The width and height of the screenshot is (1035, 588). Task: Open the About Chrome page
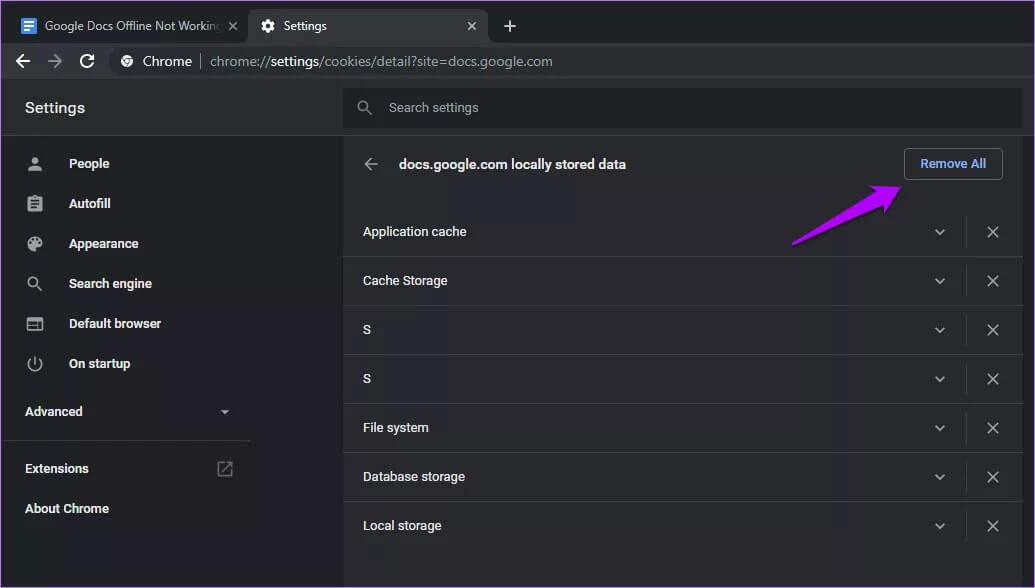[x=67, y=509]
